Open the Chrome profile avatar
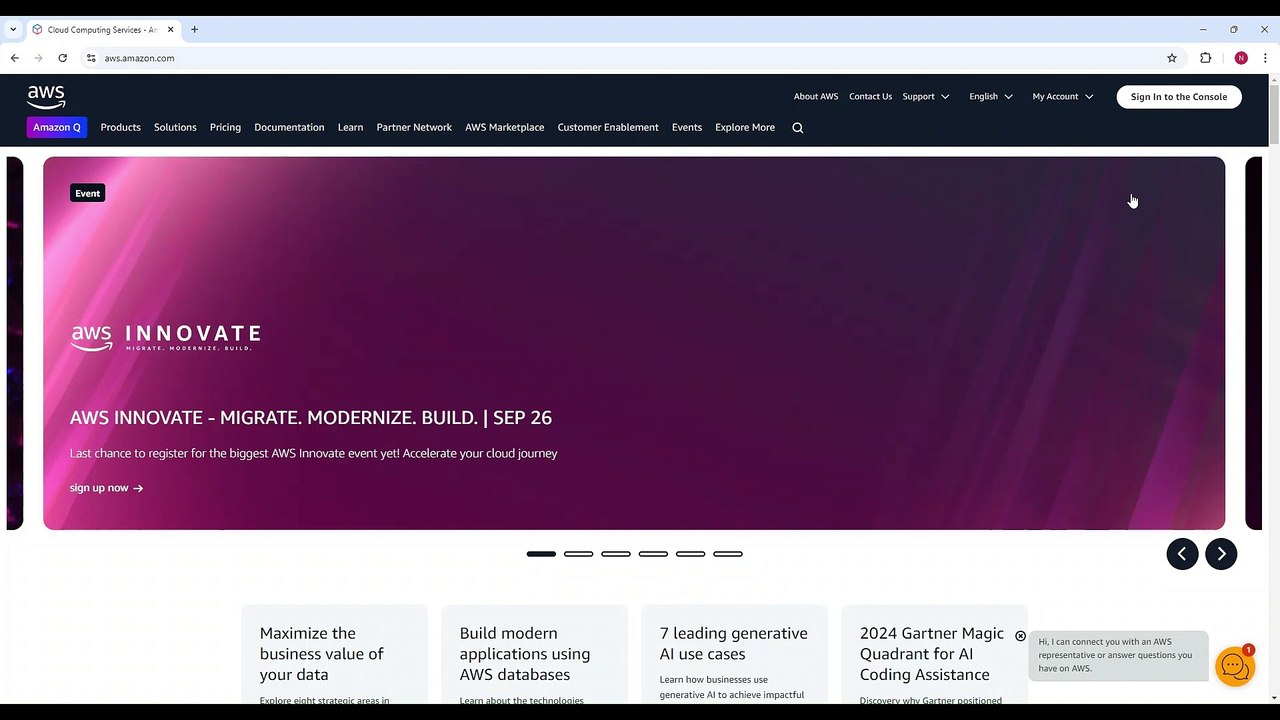The image size is (1280, 720). tap(1241, 58)
